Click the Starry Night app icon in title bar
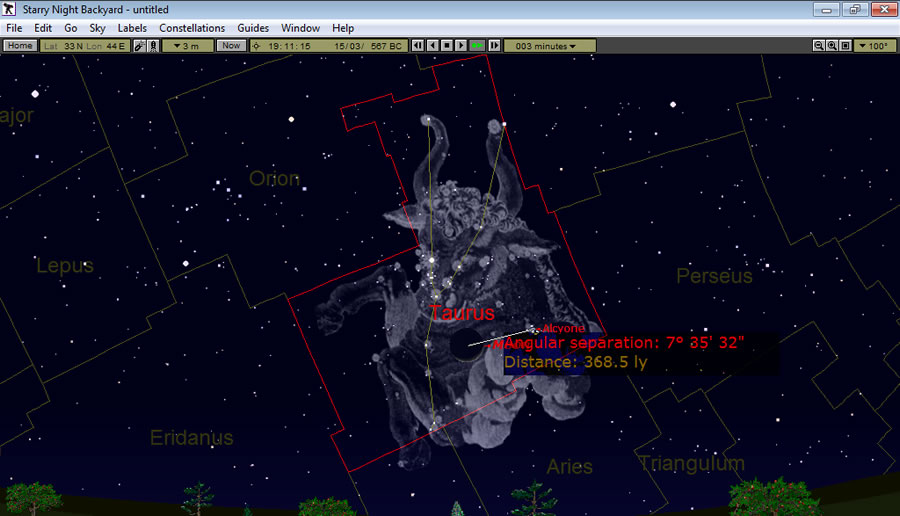 (x=9, y=9)
